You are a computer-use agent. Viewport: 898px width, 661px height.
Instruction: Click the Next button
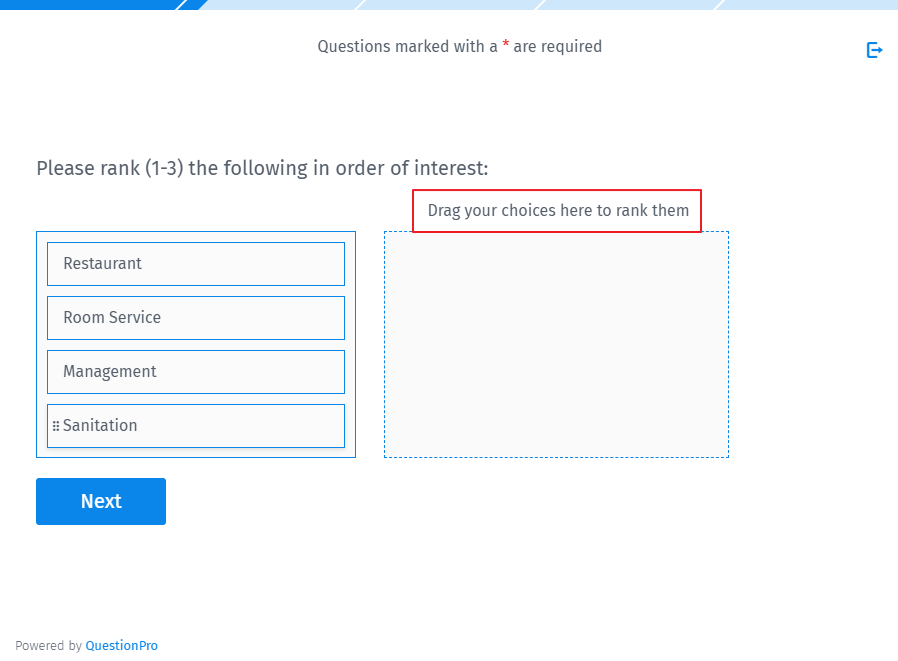pos(100,501)
